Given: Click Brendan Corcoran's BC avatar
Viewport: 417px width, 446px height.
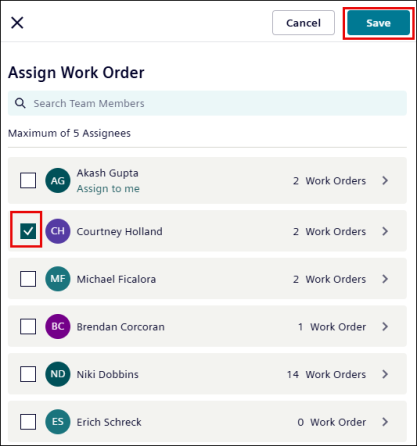Looking at the screenshot, I should tap(58, 326).
